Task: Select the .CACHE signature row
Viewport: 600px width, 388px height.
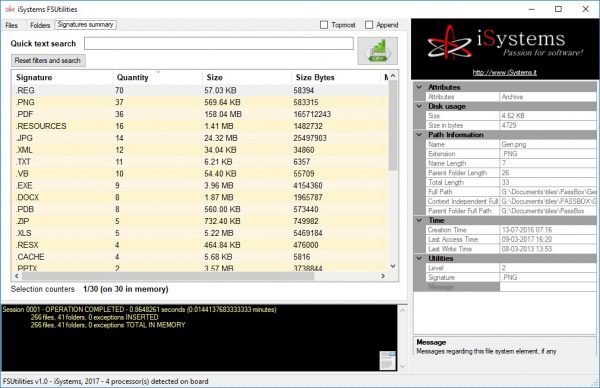Action: [x=201, y=256]
